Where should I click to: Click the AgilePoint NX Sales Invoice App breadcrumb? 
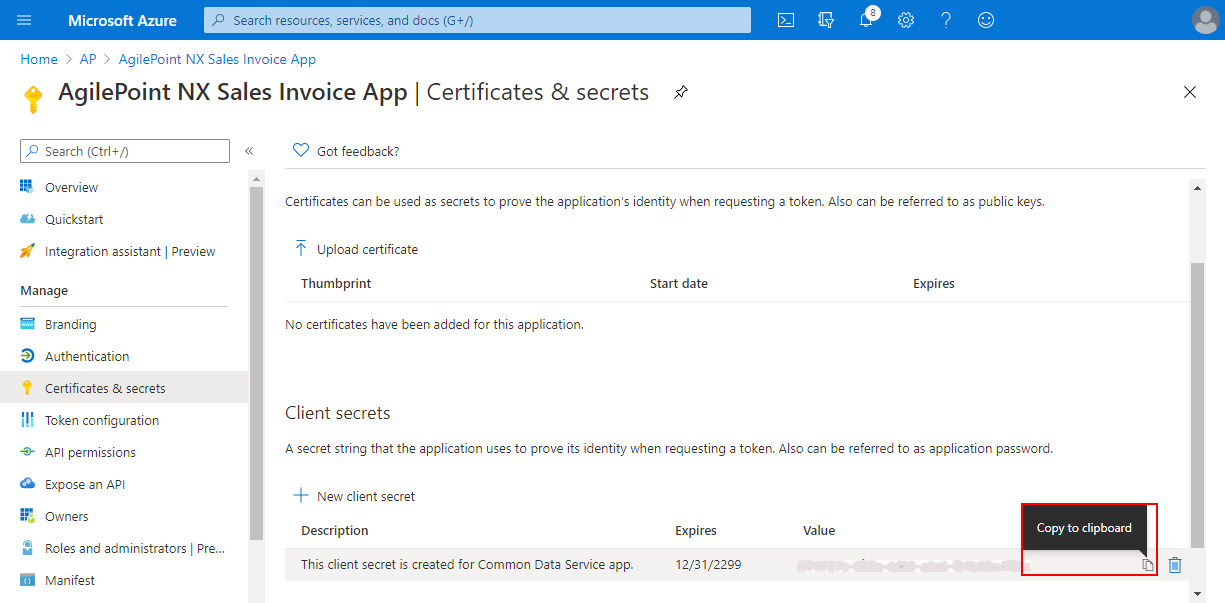tap(217, 60)
